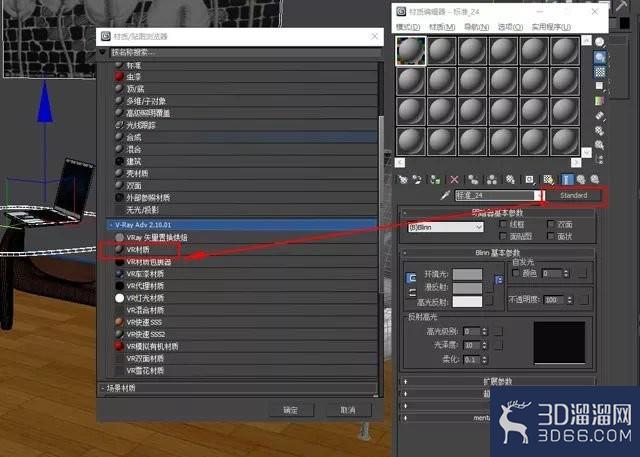Click the colorful Video Color Check icon
Viewport: 640px width, 457px height.
click(x=600, y=100)
